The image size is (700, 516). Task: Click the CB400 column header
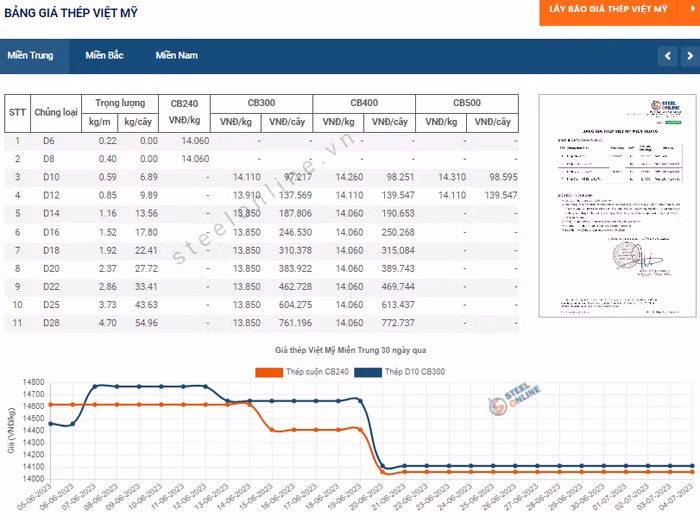pos(364,103)
